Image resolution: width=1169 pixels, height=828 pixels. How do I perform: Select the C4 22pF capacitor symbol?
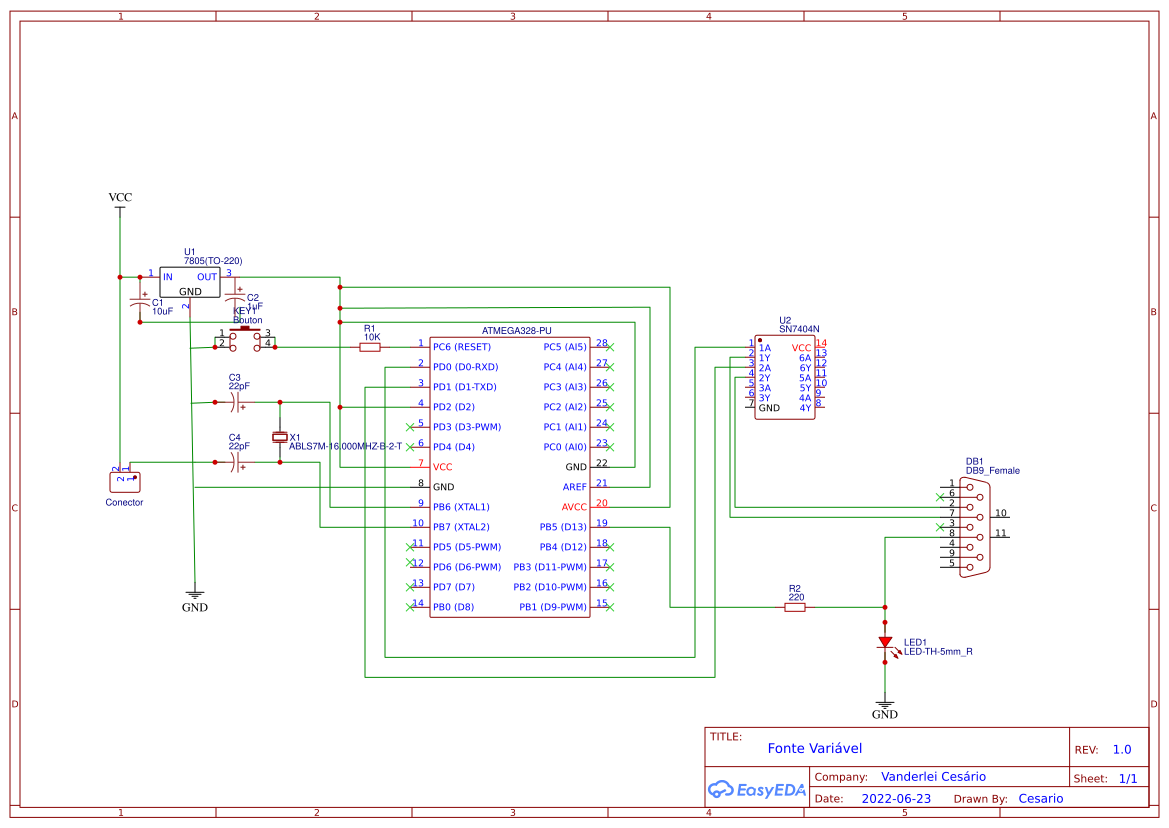237,462
